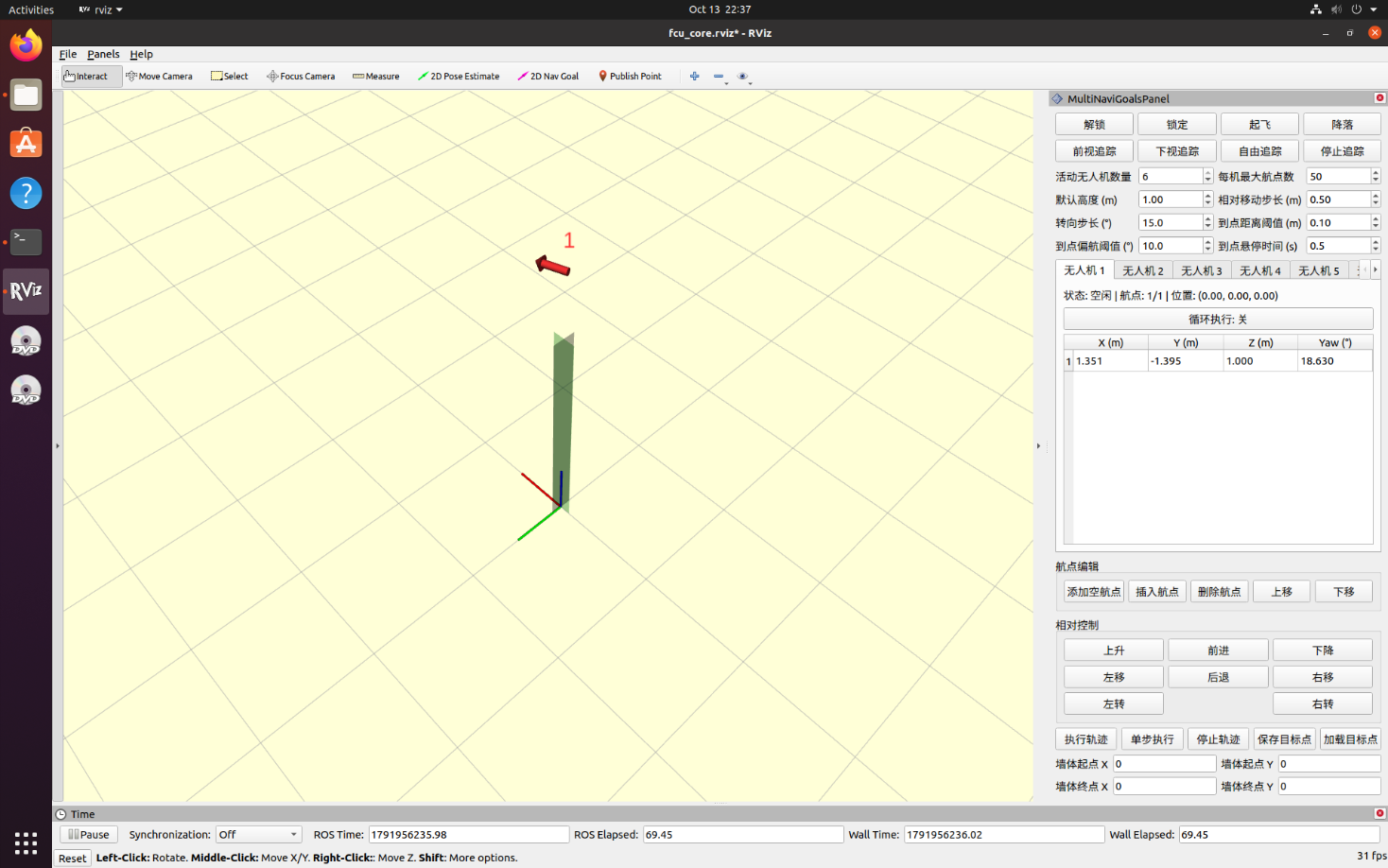
Task: Show applications grid in dock
Action: [x=26, y=842]
